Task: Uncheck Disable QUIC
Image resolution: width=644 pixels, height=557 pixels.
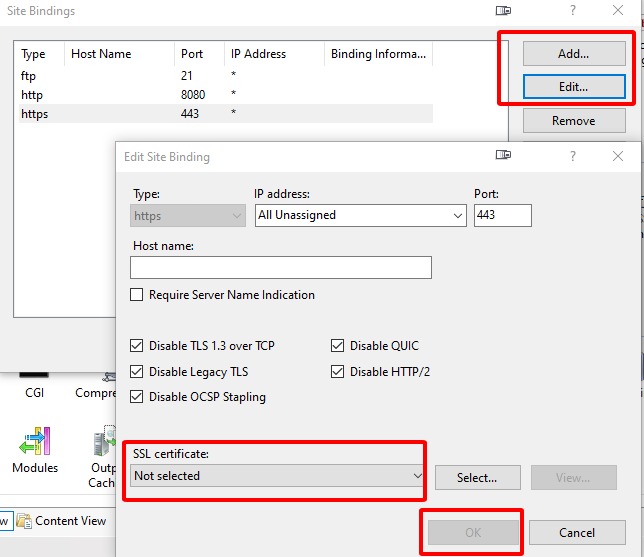Action: click(x=337, y=346)
